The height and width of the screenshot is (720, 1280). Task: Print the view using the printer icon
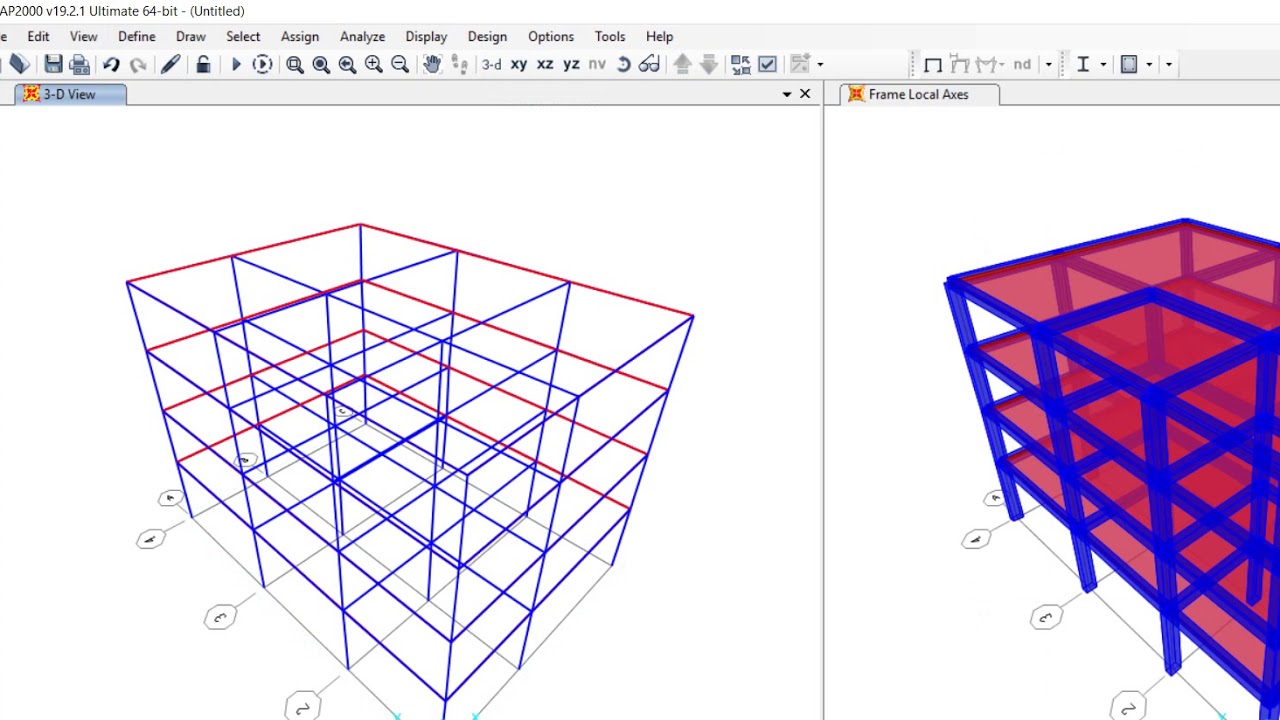tap(80, 64)
